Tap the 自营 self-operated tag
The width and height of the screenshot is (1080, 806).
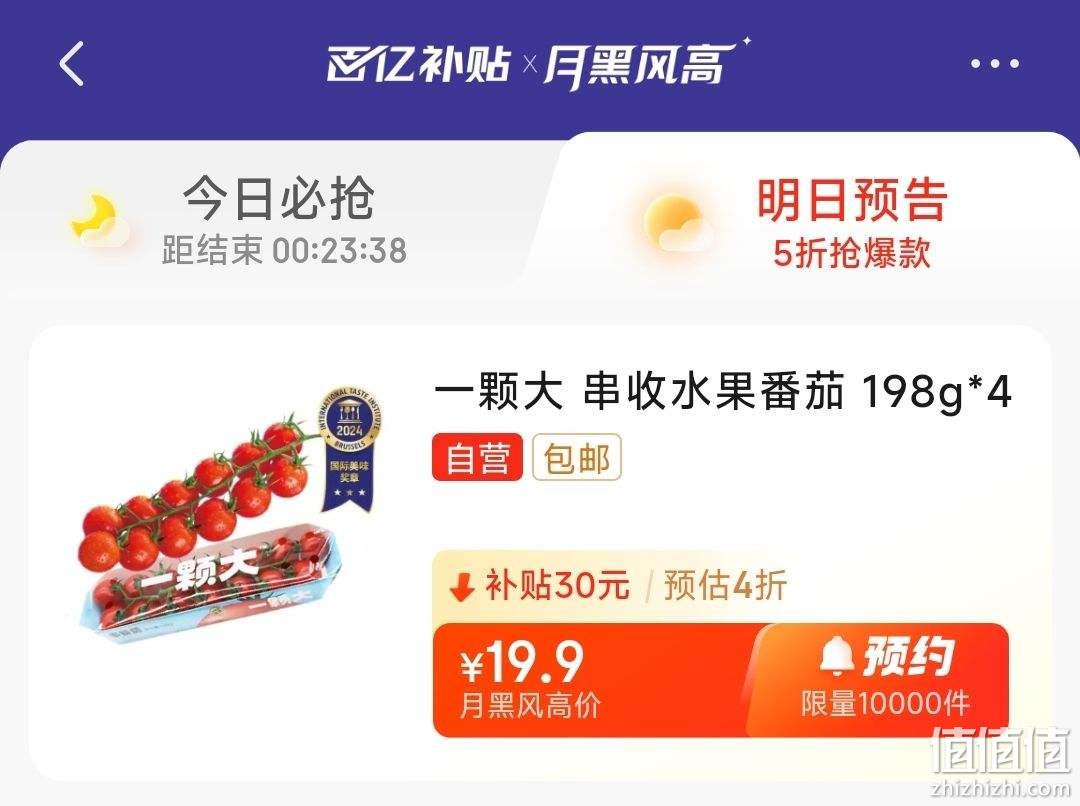[477, 457]
